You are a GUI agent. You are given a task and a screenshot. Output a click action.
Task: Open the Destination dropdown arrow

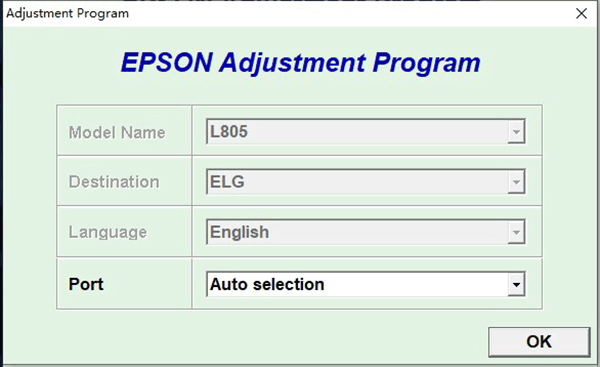[516, 182]
